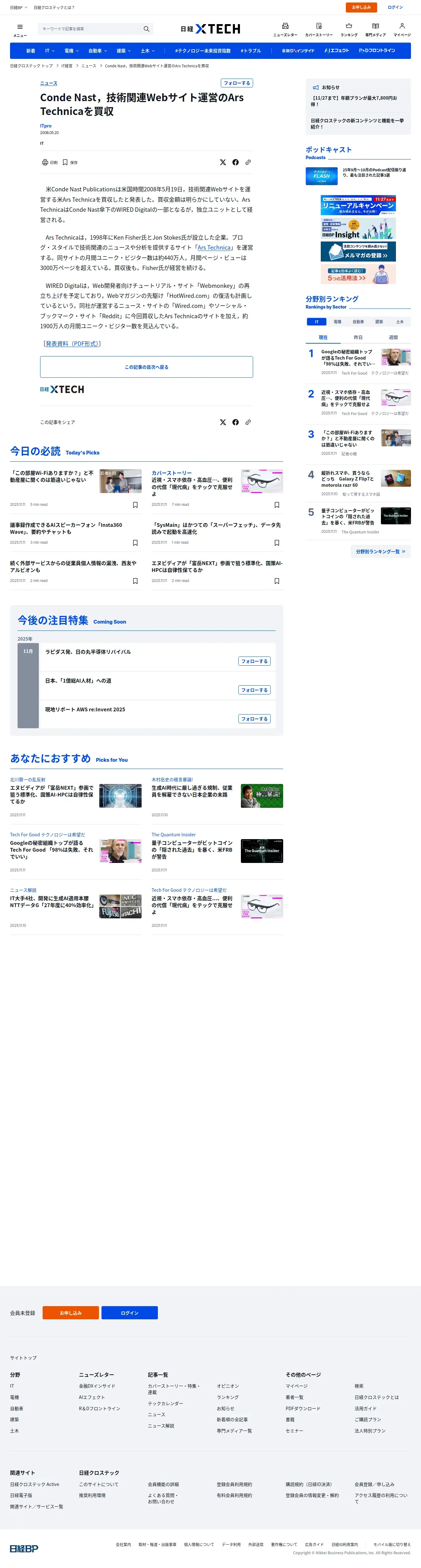
Task: Open the テクノロジーFLASH podcast thumbnail
Action: (x=321, y=176)
